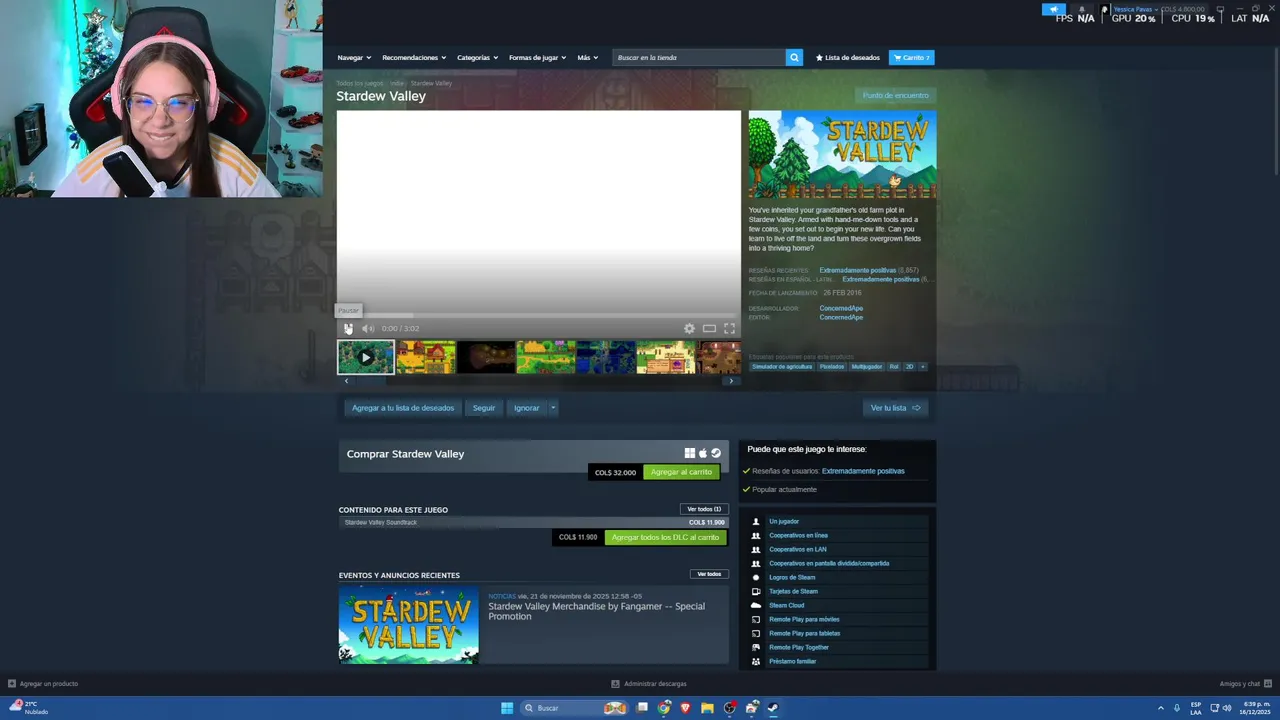Screen dimensions: 1280x720
Task: Open the Más dropdown menu
Action: tap(587, 58)
